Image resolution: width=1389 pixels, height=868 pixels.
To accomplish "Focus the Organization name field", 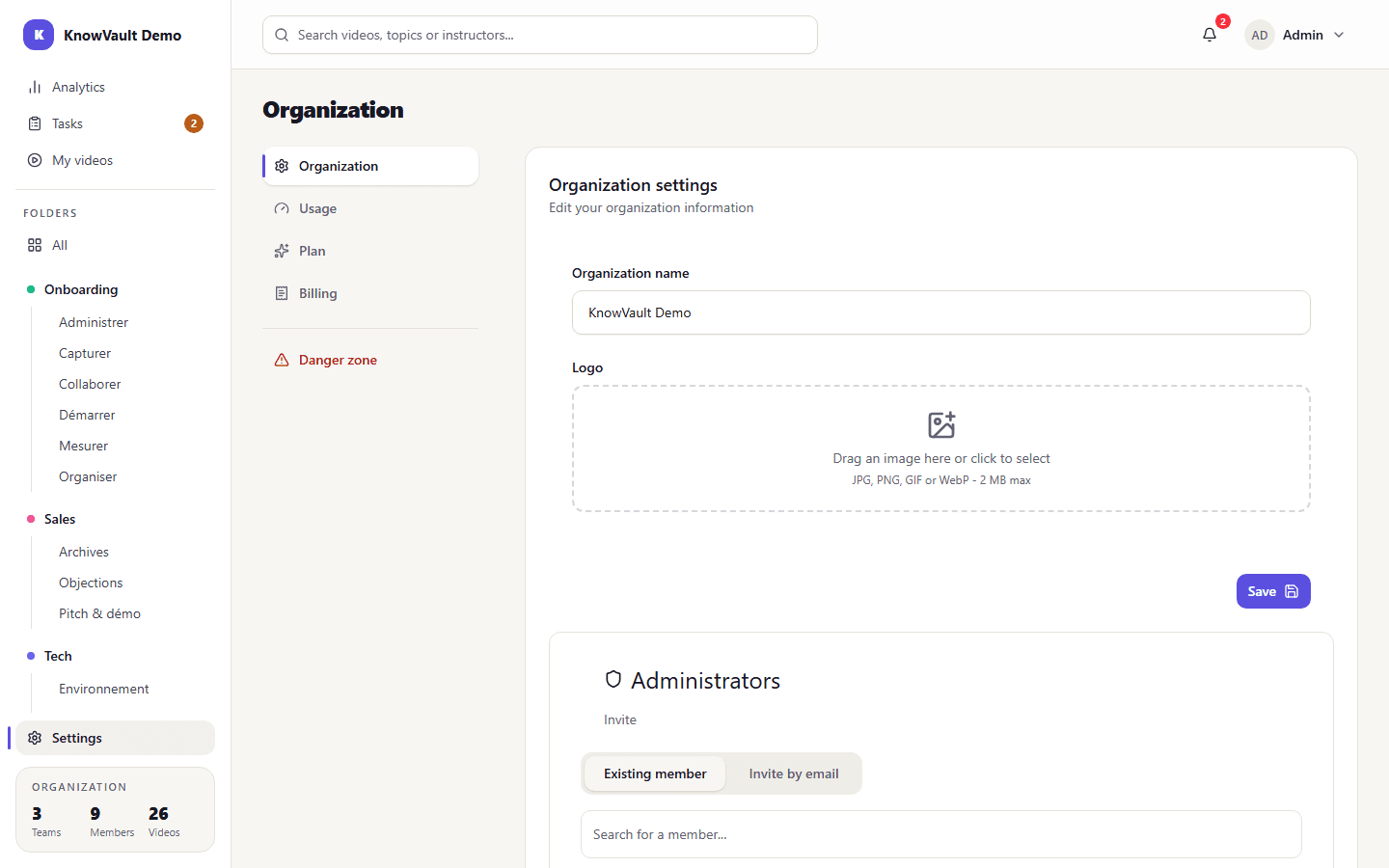I will [x=941, y=312].
